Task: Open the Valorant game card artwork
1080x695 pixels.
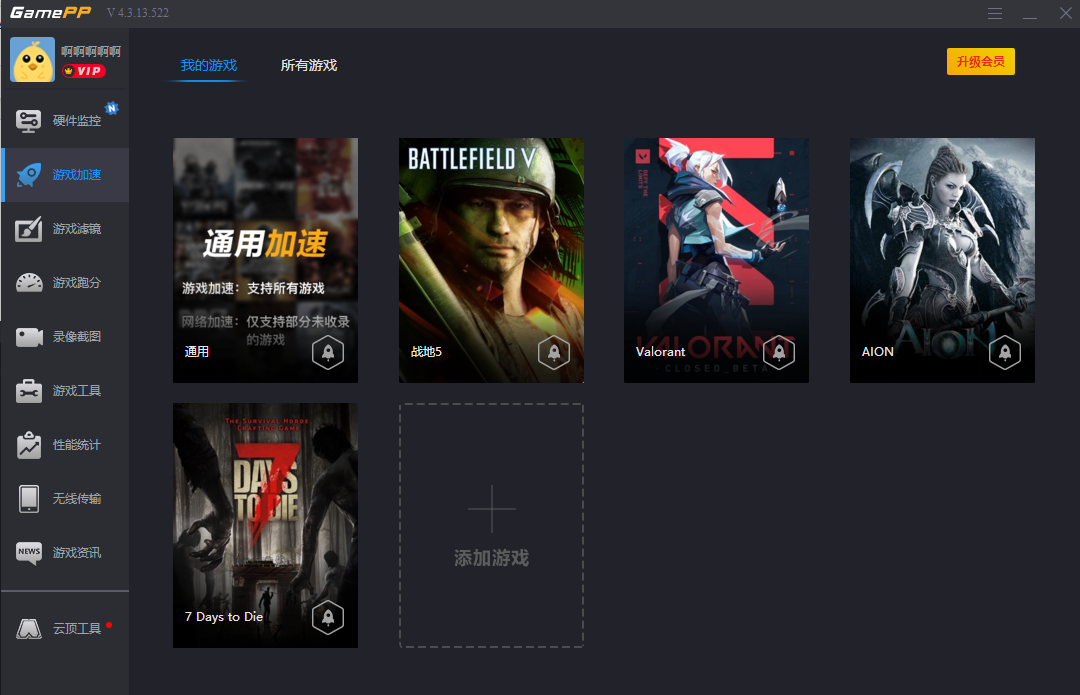Action: (x=716, y=260)
